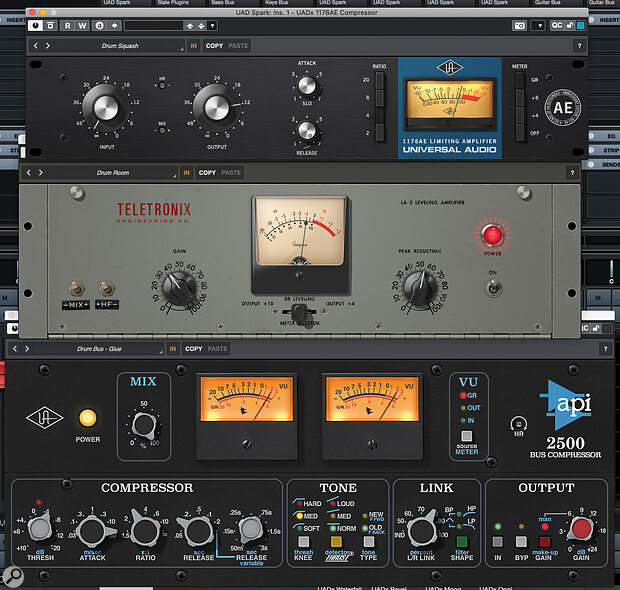Open the dropdown beside the camera icon
Viewport: 620px width, 590px height.
tap(540, 26)
